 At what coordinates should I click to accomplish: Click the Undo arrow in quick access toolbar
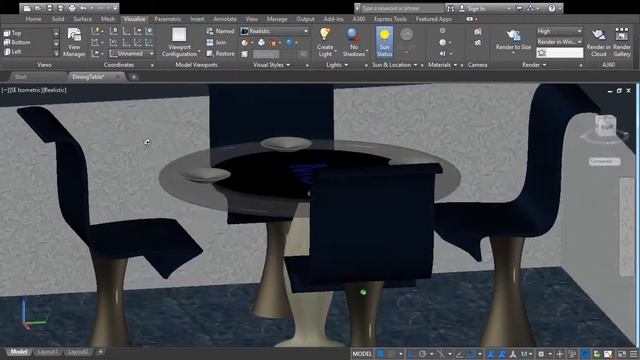point(83,8)
